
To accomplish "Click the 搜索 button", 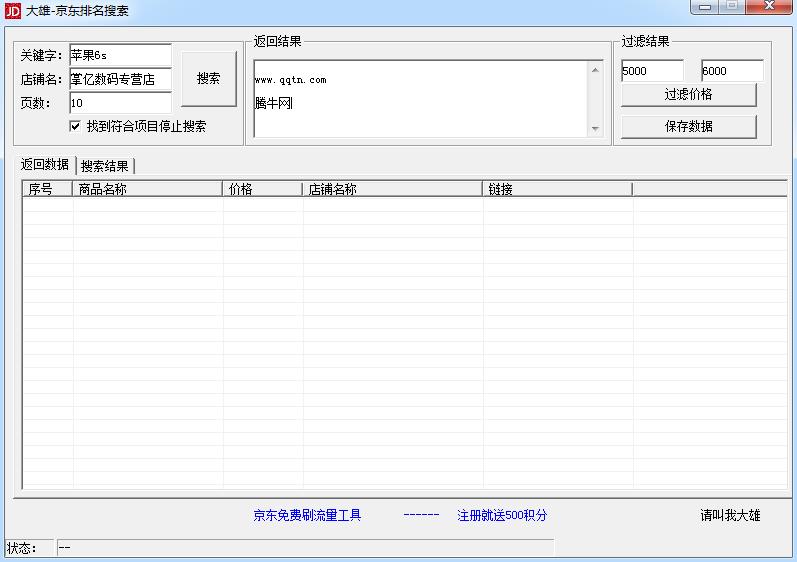I will pyautogui.click(x=208, y=79).
